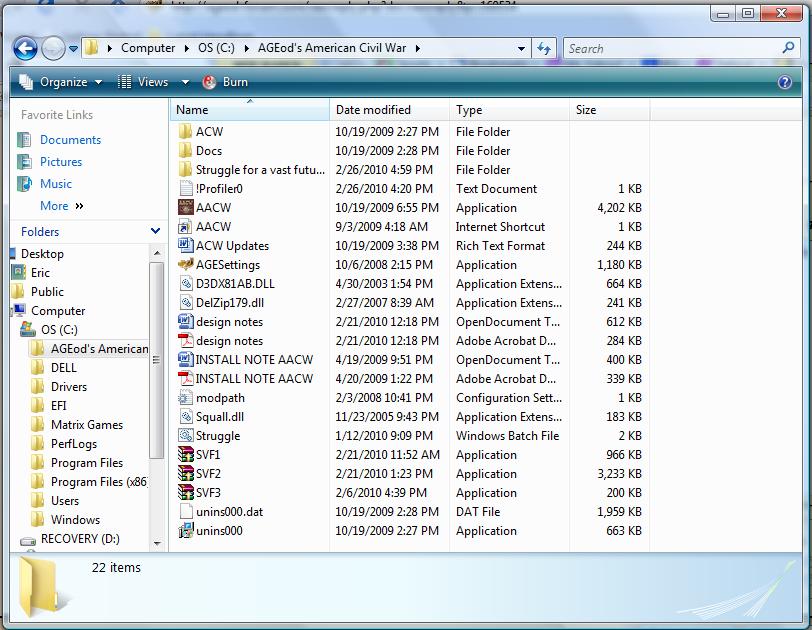Select Matrix Games folder in tree

86,425
